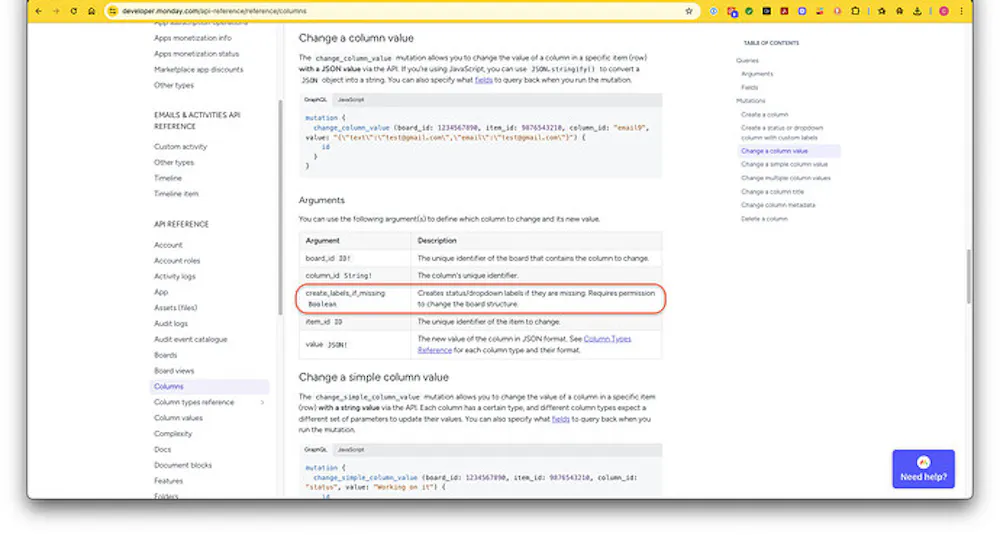
Task: Open Audit event catalogue in the sidebar
Action: (191, 340)
